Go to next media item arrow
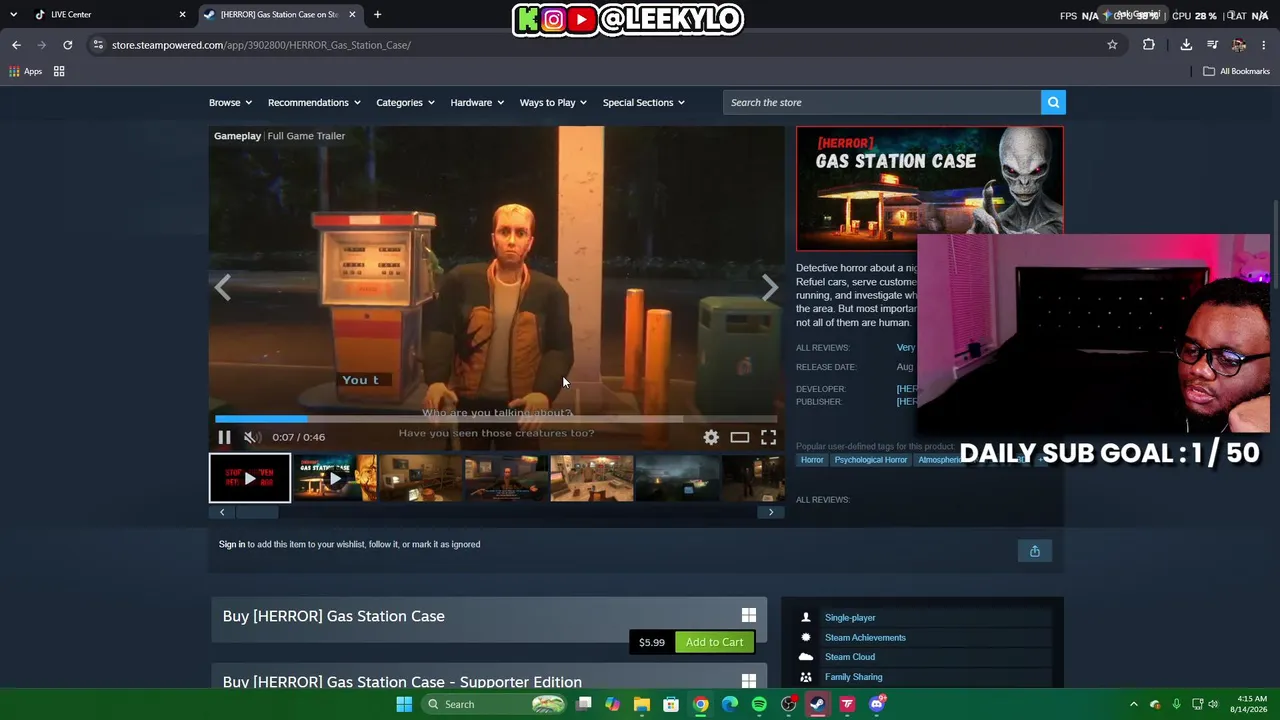 click(x=770, y=288)
